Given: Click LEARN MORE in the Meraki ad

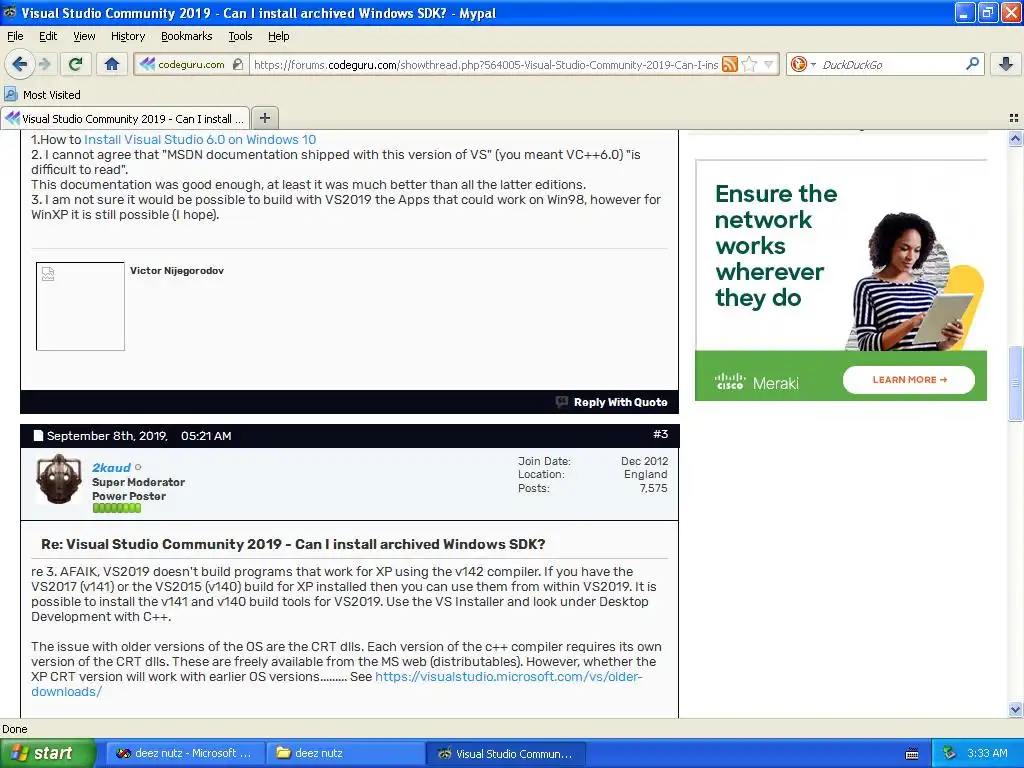Looking at the screenshot, I should pyautogui.click(x=908, y=379).
